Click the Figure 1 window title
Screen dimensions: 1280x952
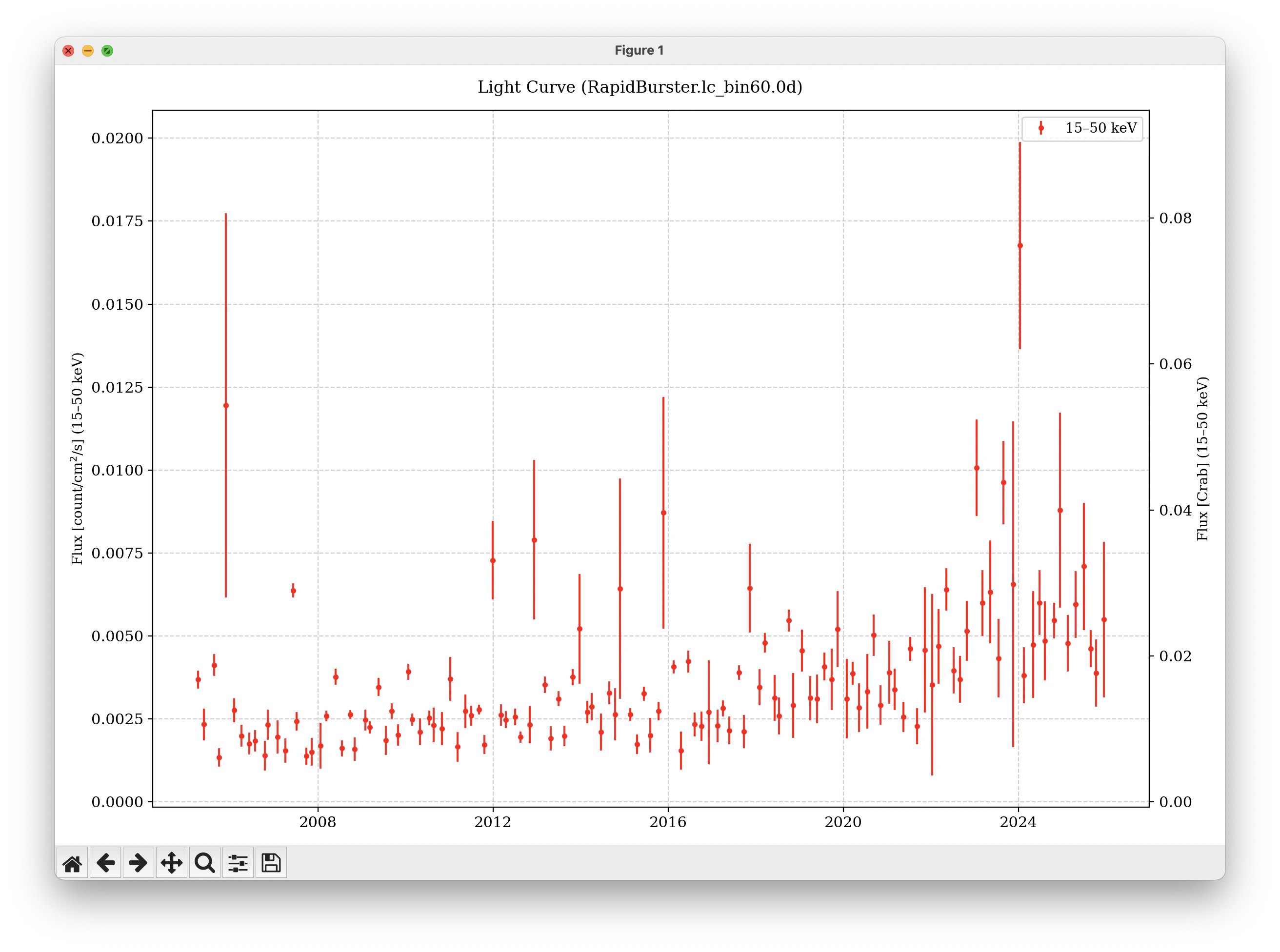639,51
